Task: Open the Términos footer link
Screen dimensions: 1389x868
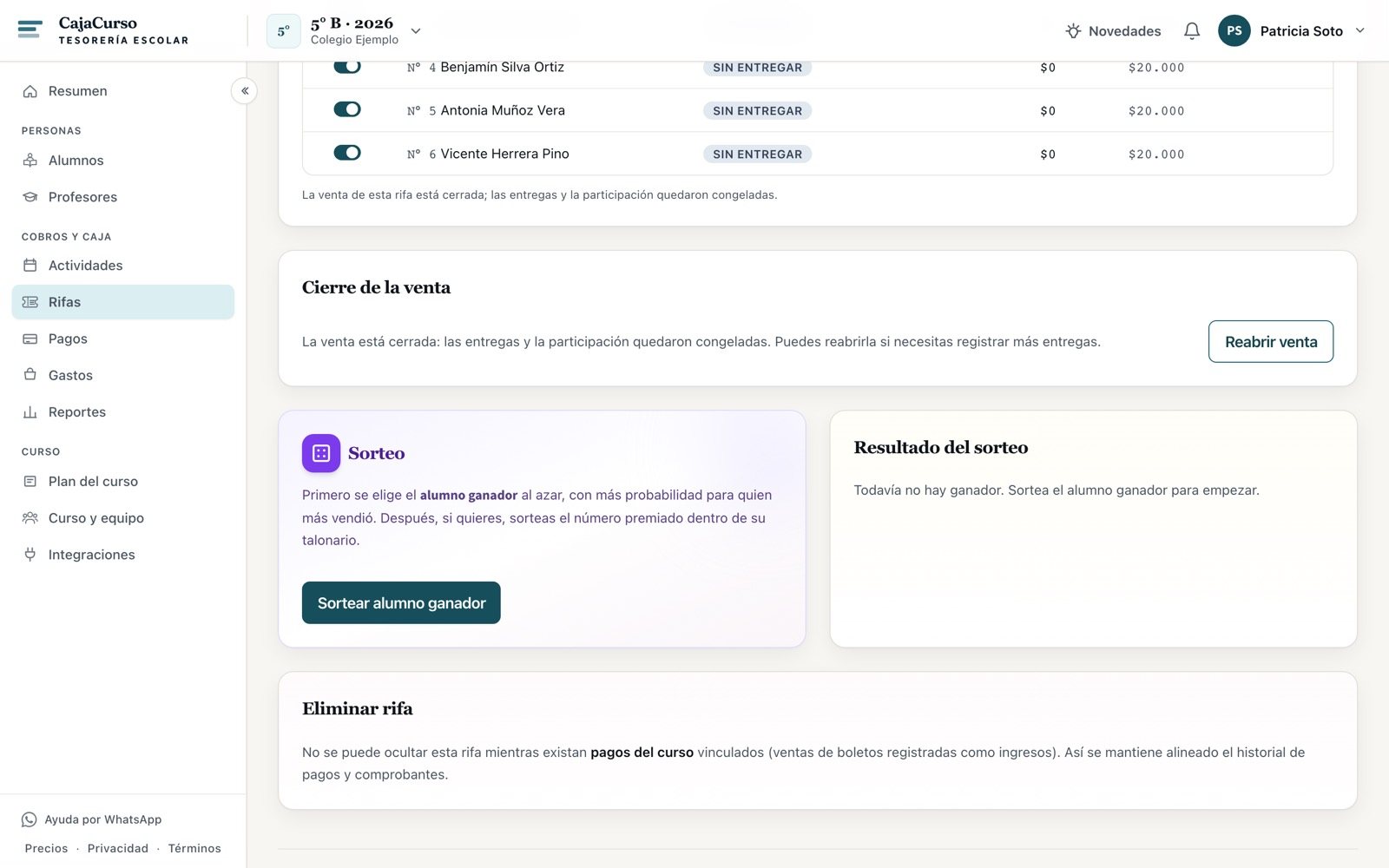Action: [194, 848]
